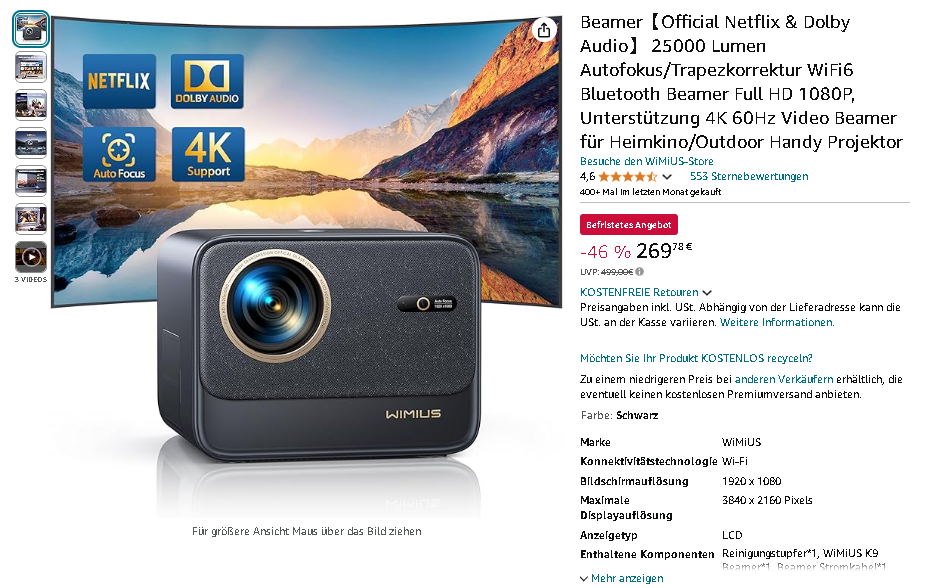Expand Mehr anzeigen product details
Screen dimensions: 925x588
click(621, 578)
